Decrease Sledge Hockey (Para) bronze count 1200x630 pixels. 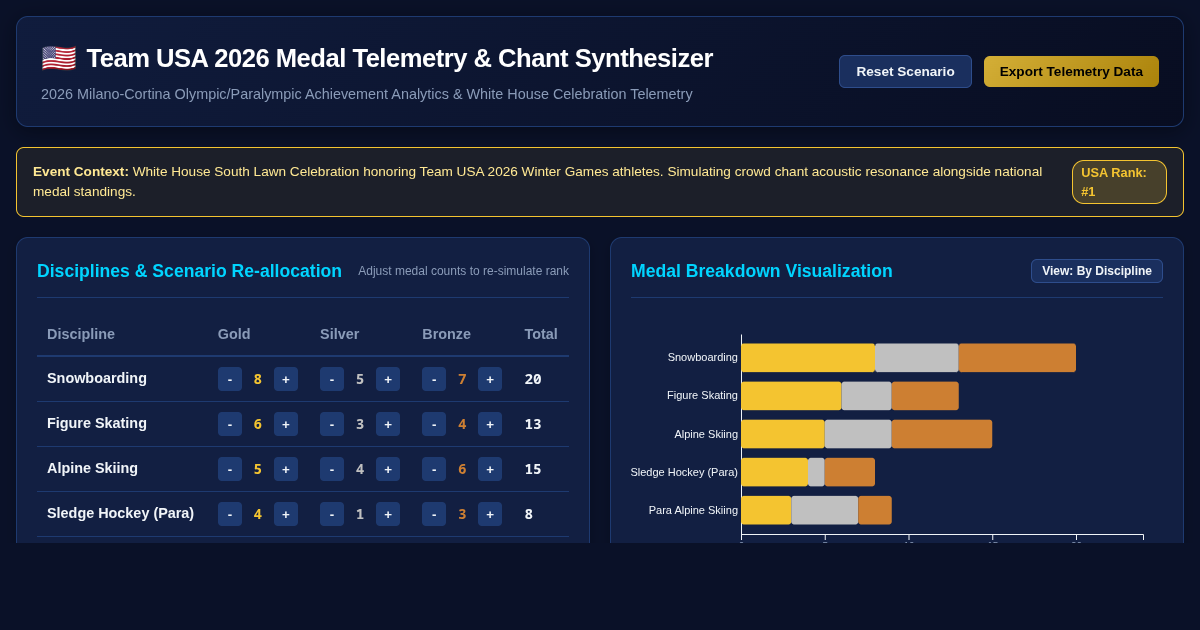point(434,514)
